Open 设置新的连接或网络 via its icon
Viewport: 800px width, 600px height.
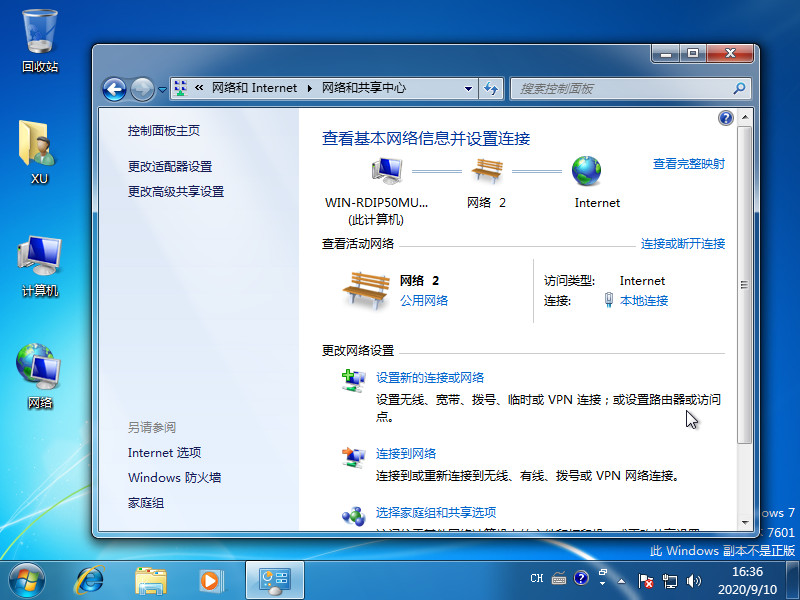pyautogui.click(x=352, y=382)
